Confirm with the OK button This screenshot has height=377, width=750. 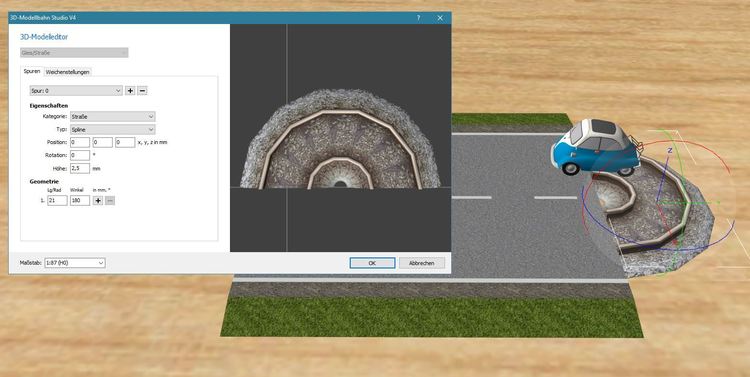point(372,263)
